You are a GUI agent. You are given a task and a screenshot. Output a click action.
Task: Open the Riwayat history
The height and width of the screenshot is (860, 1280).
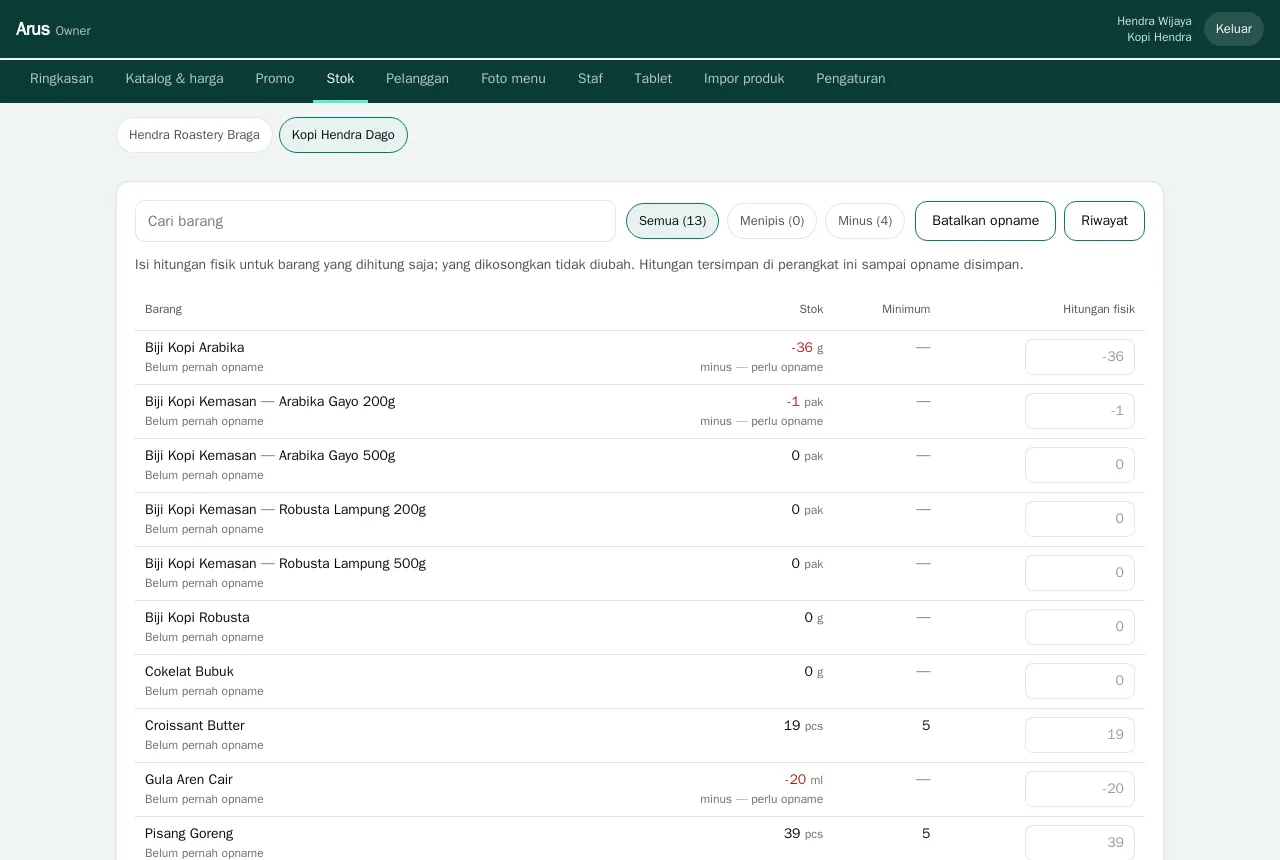click(x=1104, y=221)
